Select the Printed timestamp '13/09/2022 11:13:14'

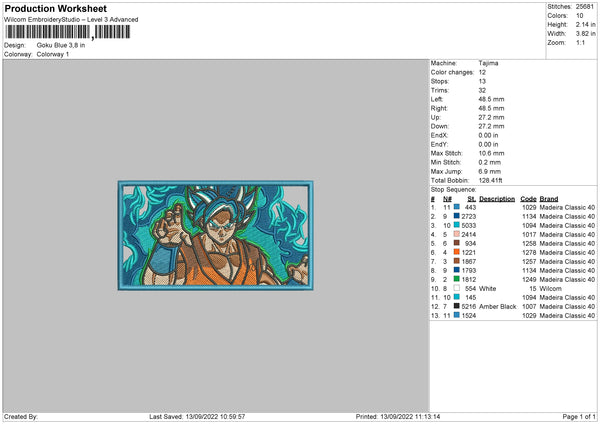click(x=410, y=417)
